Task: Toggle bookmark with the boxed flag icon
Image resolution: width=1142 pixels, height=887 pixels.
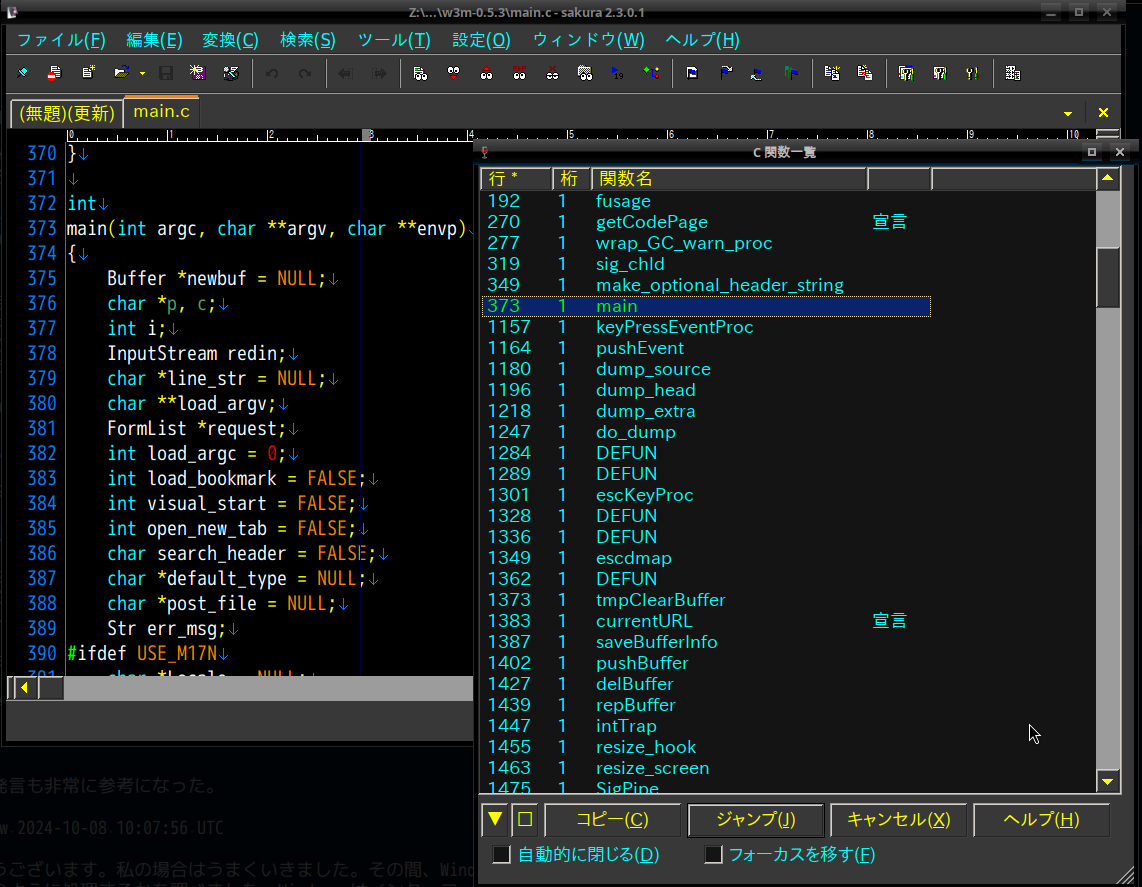Action: tap(692, 73)
